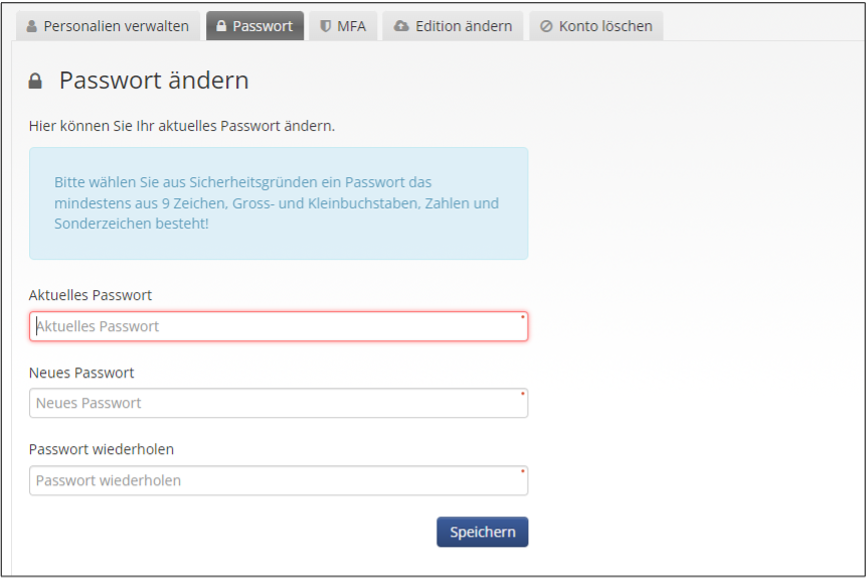Click the person icon on Personalien verwalten tab

click(32, 26)
